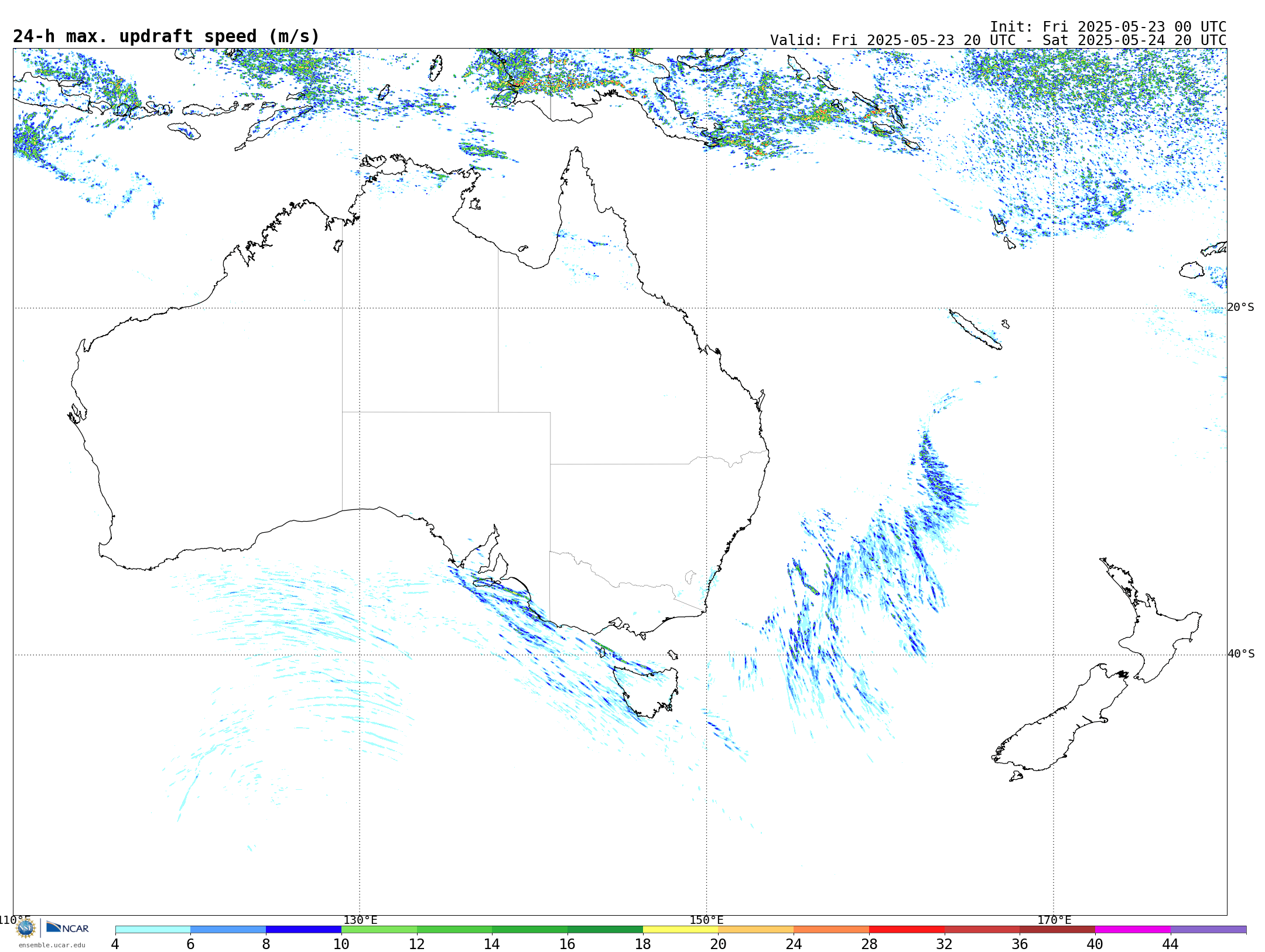Click the colorbar tick label "18"
Screen dimensions: 1265x952
[x=643, y=944]
